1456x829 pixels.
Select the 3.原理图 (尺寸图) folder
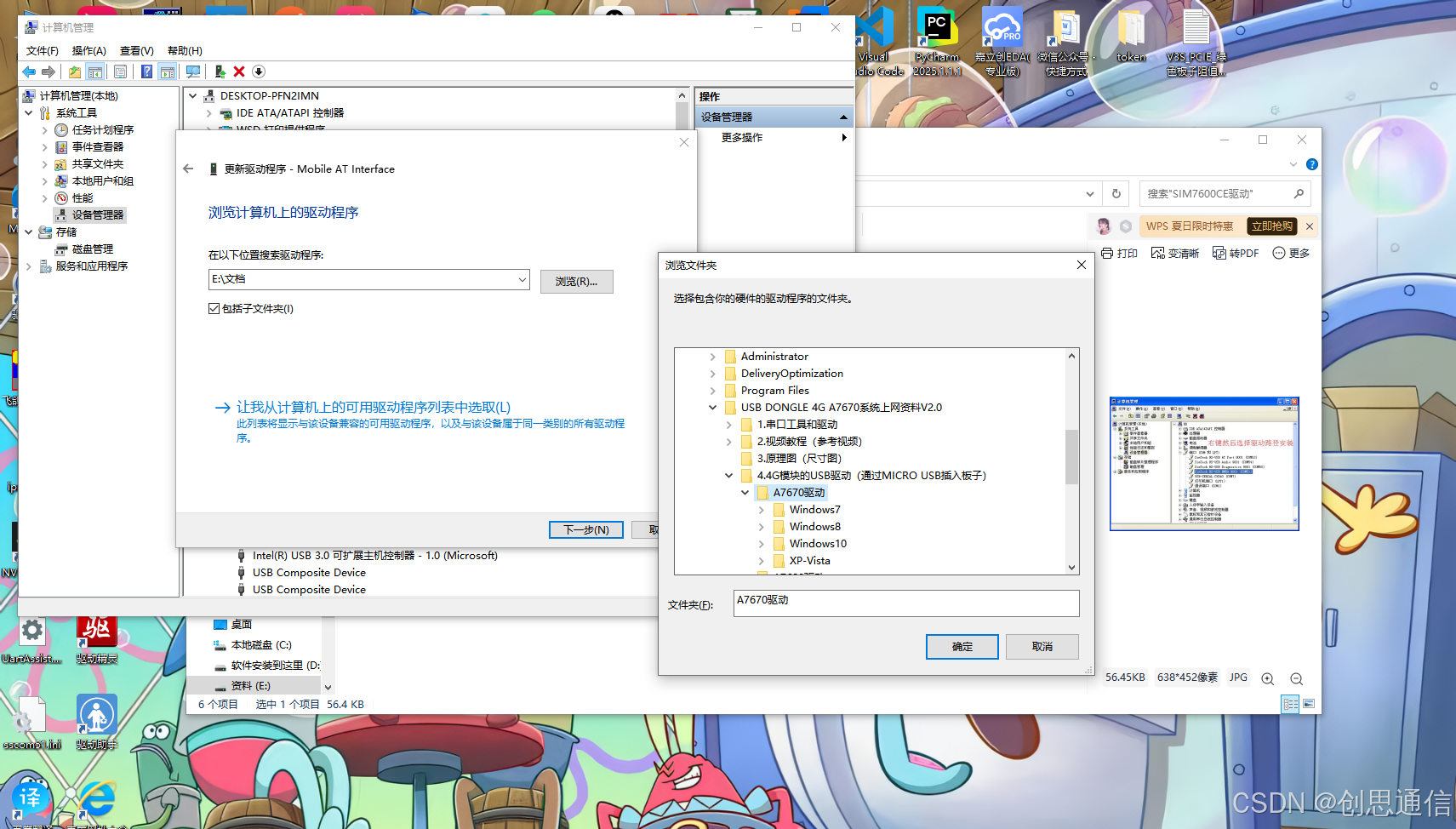[799, 459]
